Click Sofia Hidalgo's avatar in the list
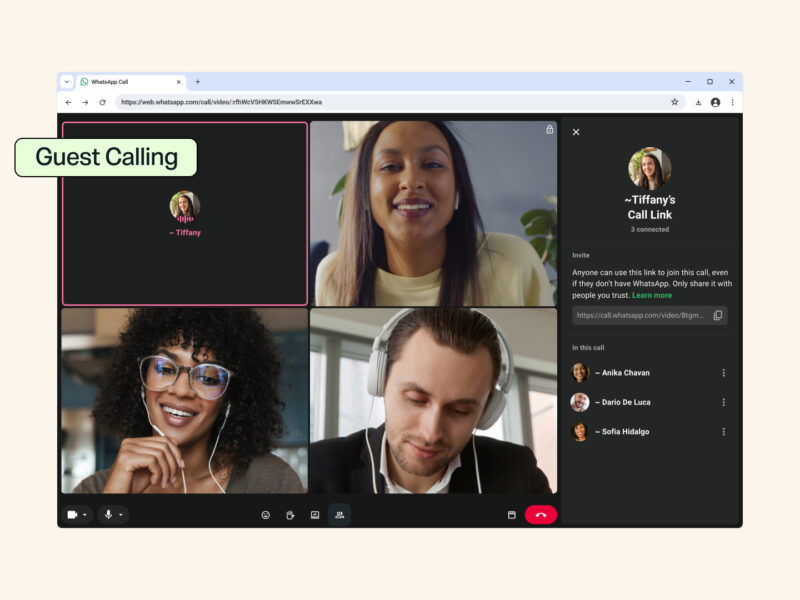The height and width of the screenshot is (600, 800). pyautogui.click(x=580, y=432)
